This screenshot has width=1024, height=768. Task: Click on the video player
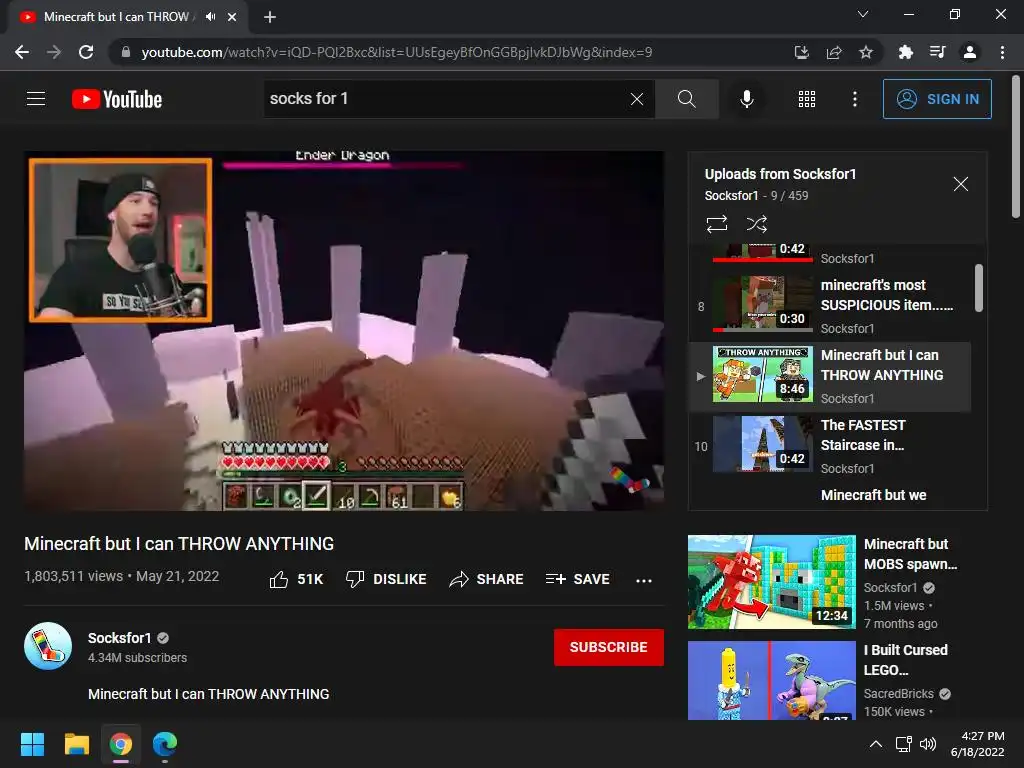click(344, 331)
